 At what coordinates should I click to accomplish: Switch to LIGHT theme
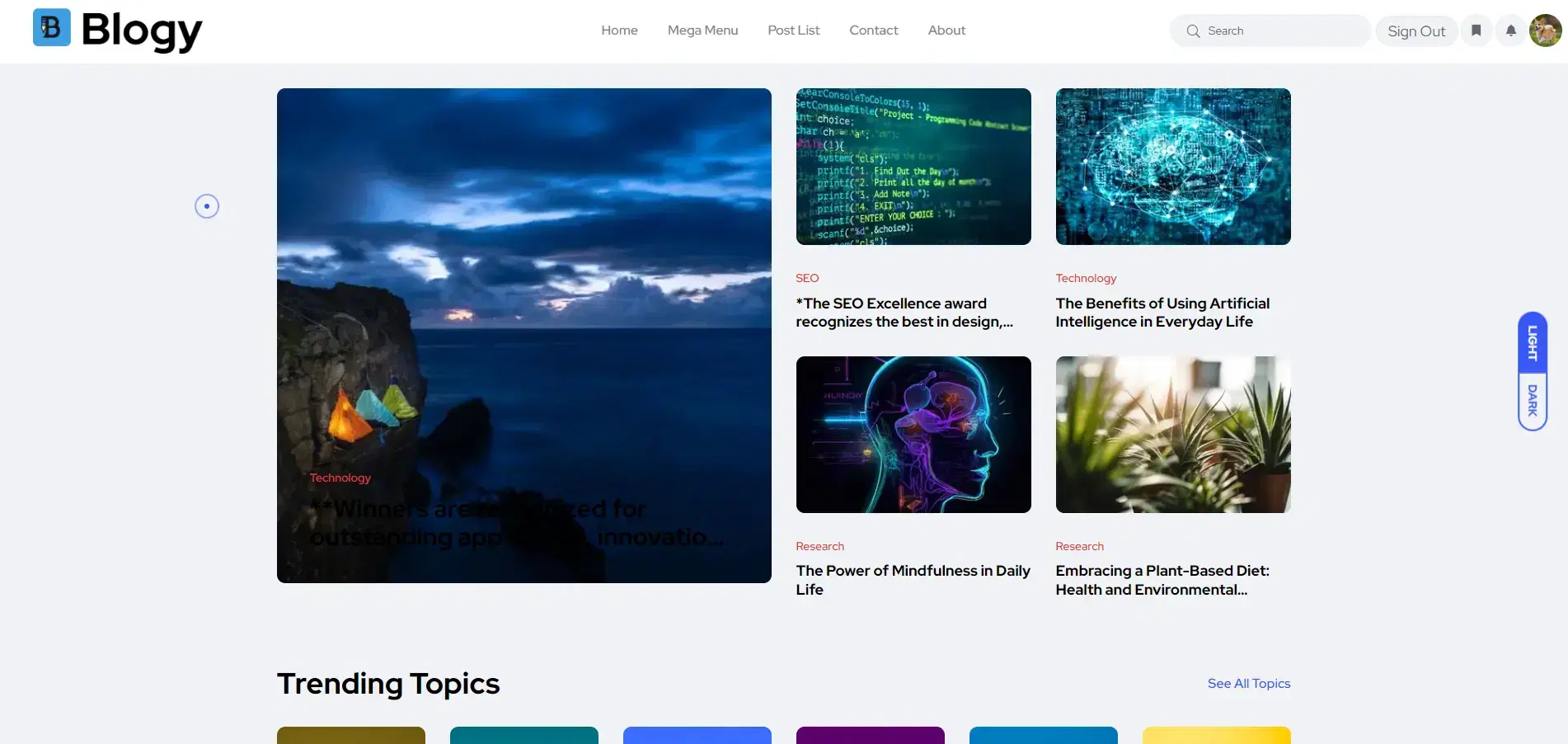click(x=1533, y=342)
